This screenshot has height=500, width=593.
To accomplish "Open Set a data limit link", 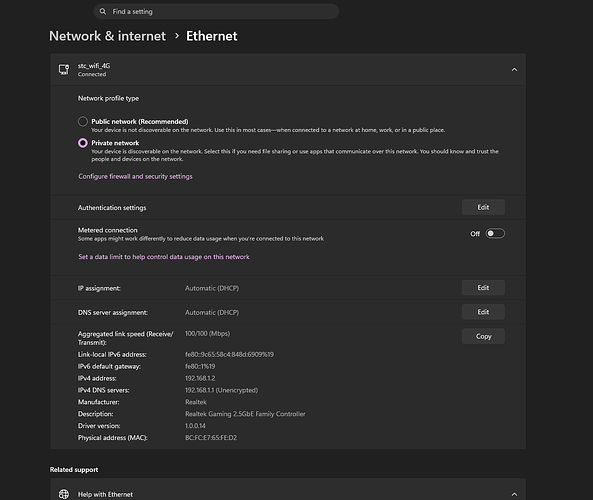I will [164, 257].
